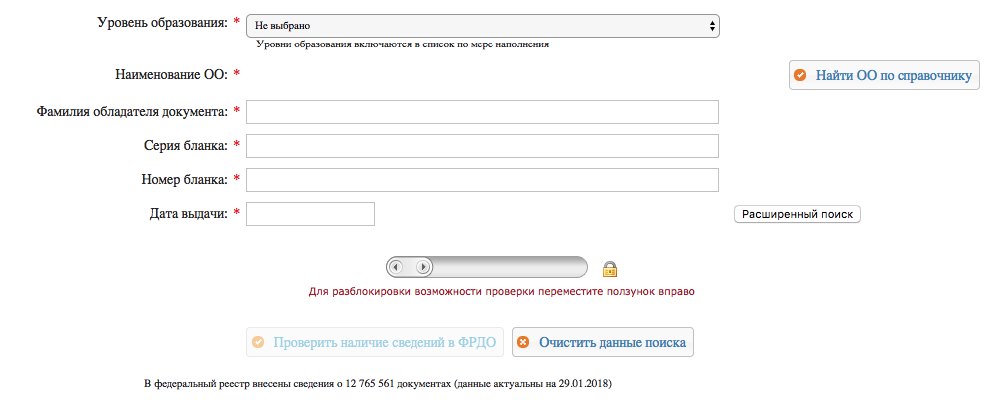
Task: Click the red slider unlock instruction text
Action: click(501, 292)
